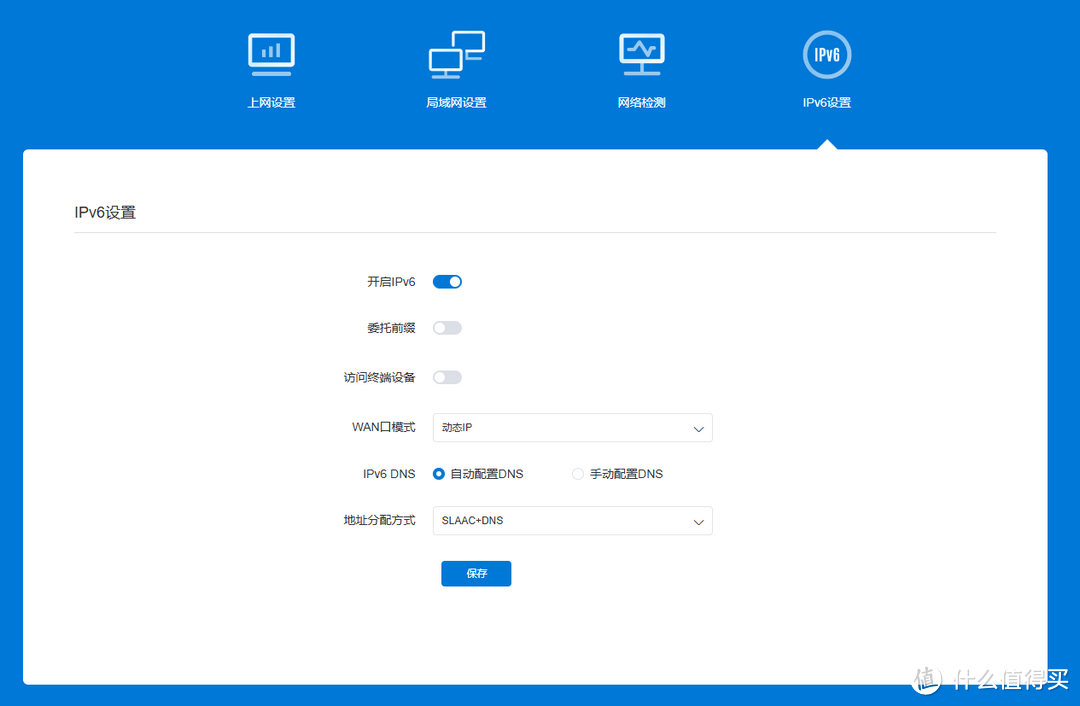The height and width of the screenshot is (706, 1080).
Task: Open WAN口模式 dropdown showing 动态IP
Action: tap(572, 428)
